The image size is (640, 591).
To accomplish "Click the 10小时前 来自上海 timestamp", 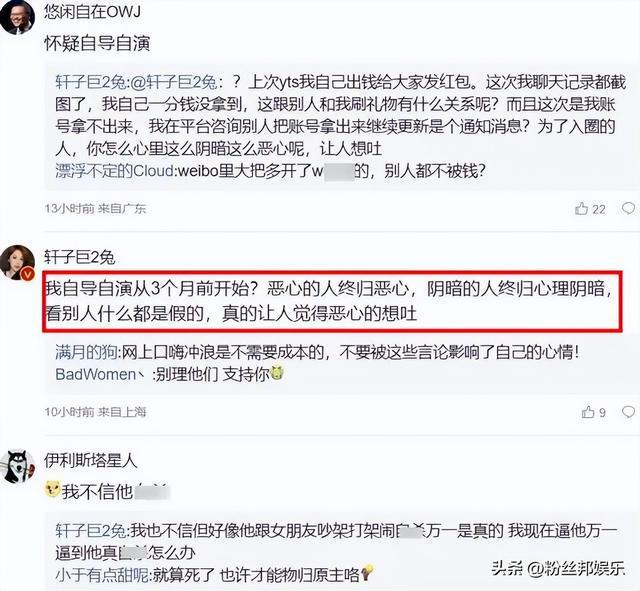I will [95, 412].
